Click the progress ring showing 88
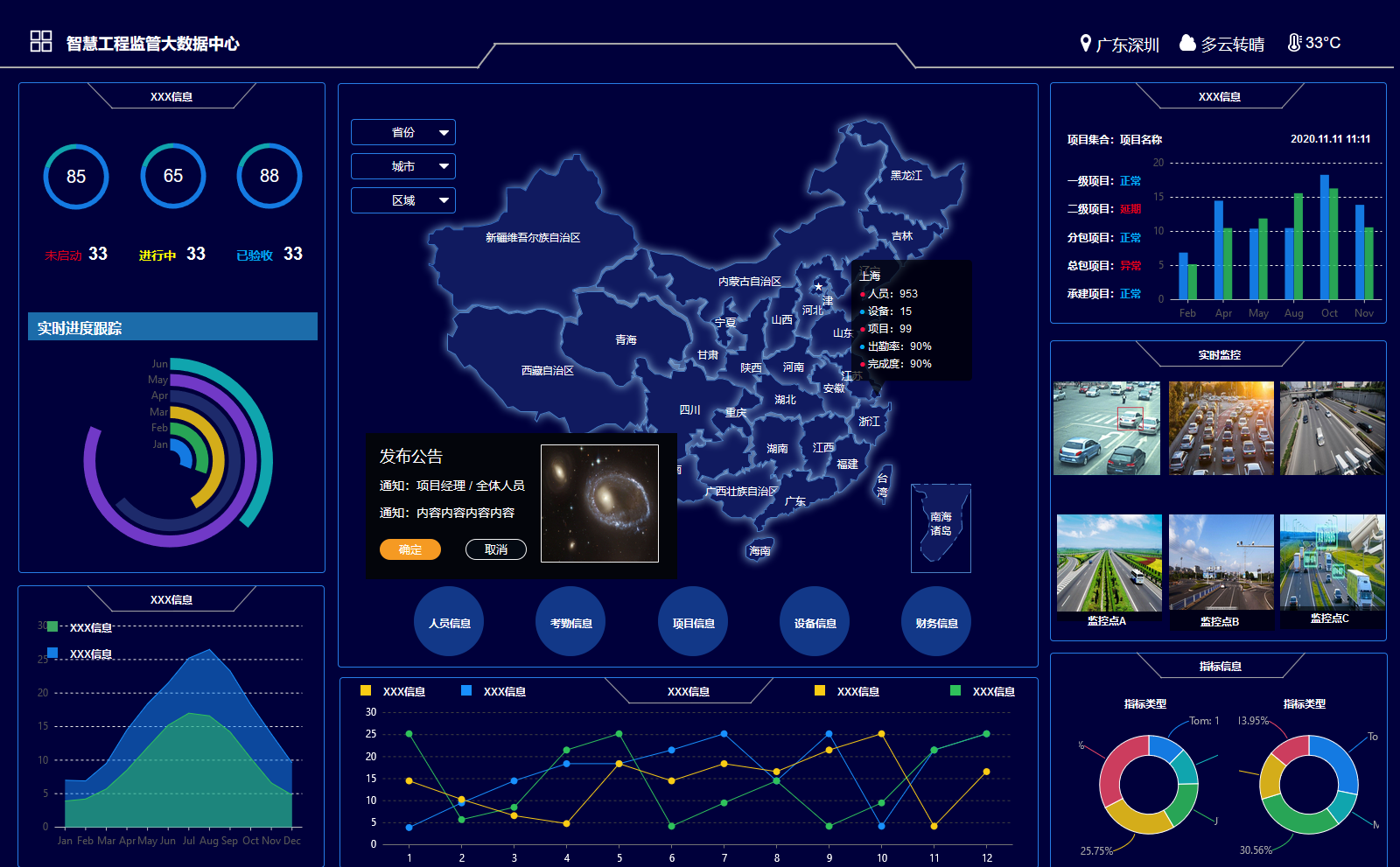The image size is (1400, 867). coord(269,176)
